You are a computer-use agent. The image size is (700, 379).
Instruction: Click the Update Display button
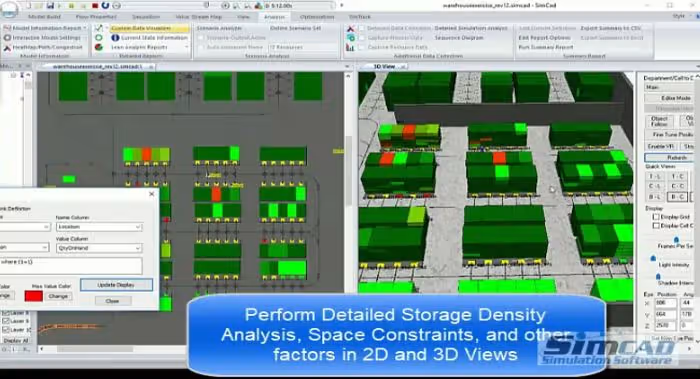tap(116, 285)
